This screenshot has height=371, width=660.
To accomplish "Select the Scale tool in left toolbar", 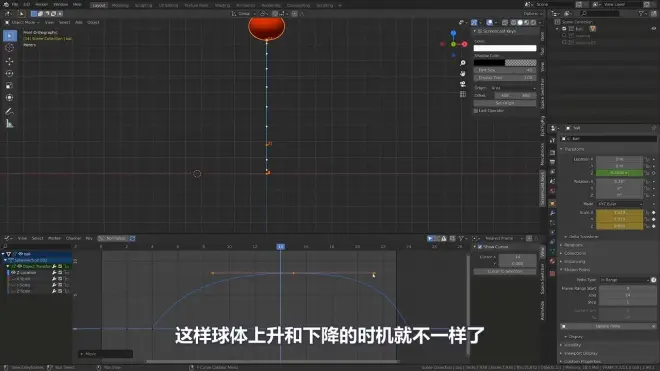I will [9, 85].
